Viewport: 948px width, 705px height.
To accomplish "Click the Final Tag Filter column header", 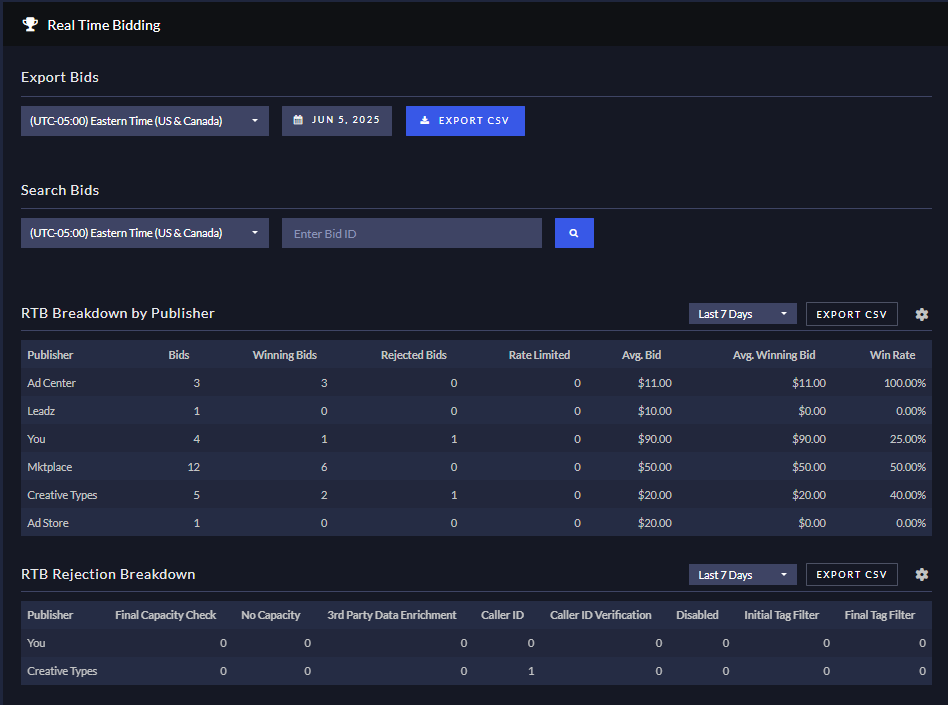I will 880,615.
